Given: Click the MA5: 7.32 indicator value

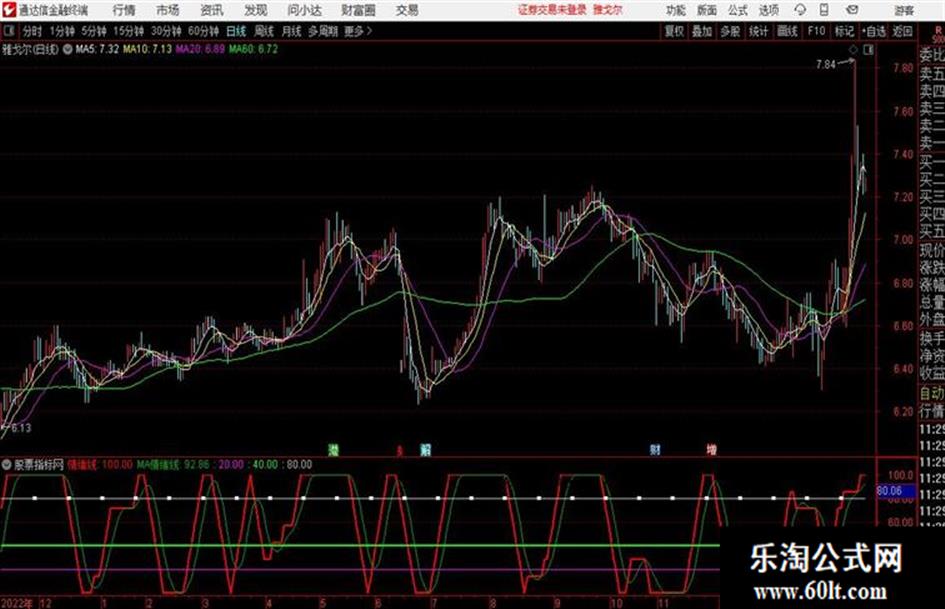Looking at the screenshot, I should [97, 49].
